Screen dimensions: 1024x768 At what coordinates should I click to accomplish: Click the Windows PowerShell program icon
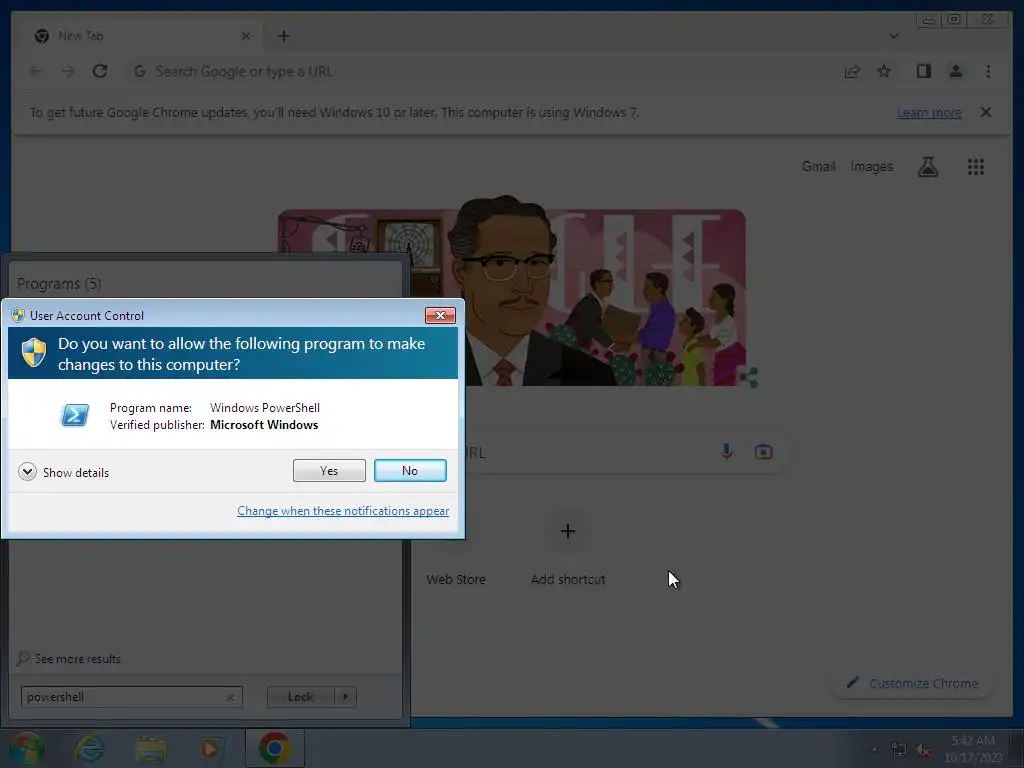point(75,415)
